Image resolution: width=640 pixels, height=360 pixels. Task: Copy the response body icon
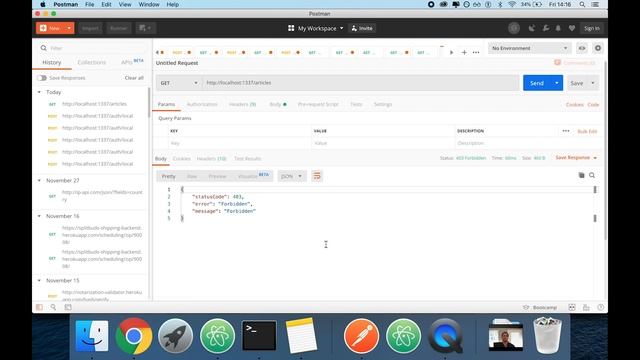coord(581,175)
